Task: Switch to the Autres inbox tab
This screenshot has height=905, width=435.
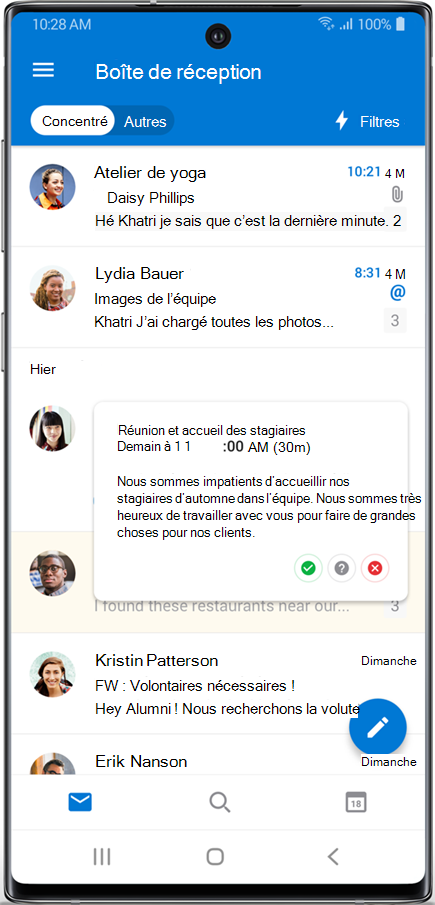Action: 145,122
